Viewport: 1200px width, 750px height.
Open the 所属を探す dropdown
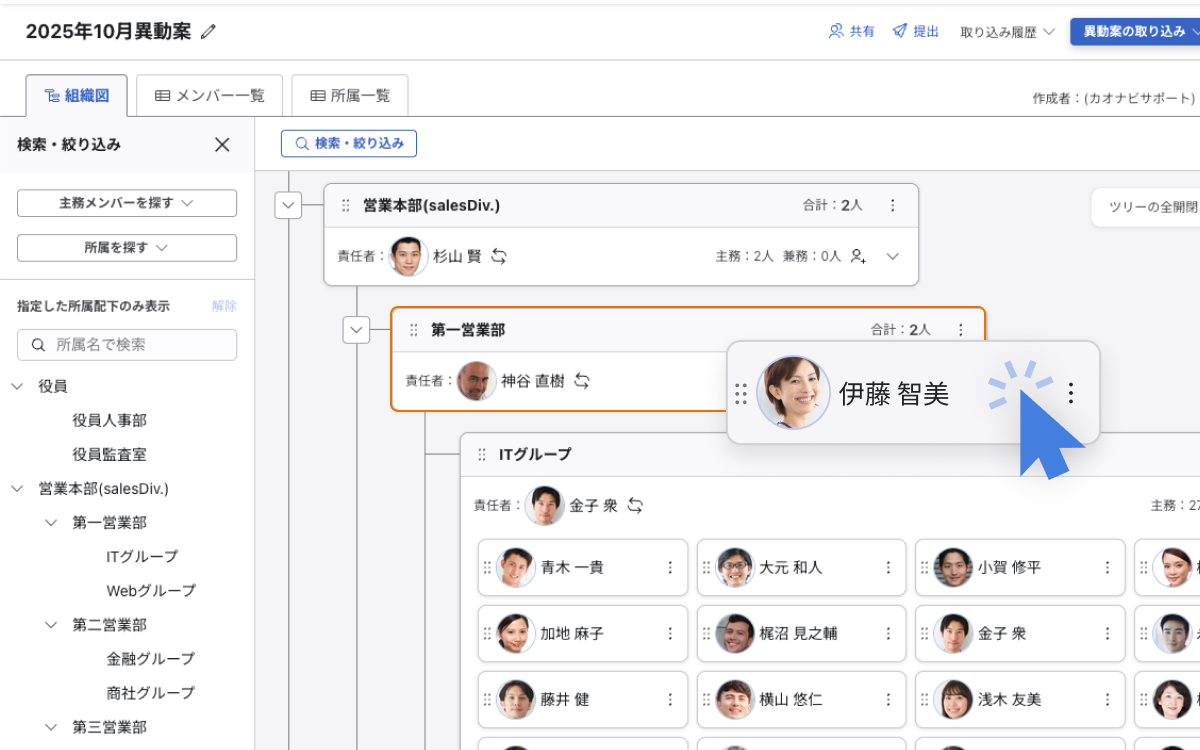click(127, 247)
